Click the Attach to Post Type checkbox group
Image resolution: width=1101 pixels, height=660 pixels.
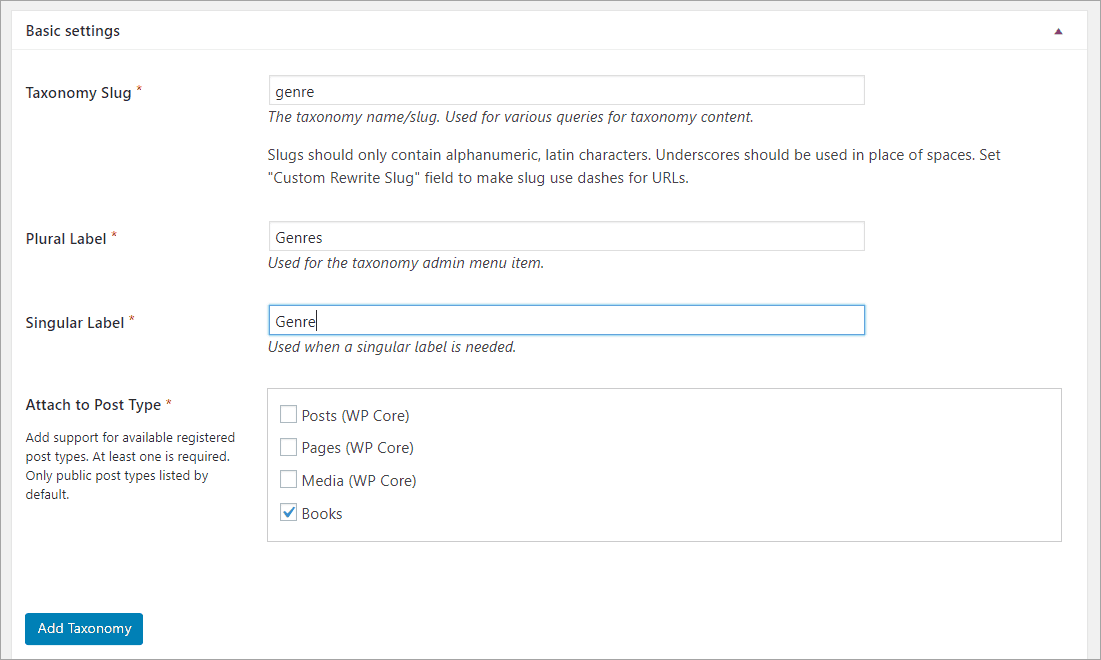coord(664,464)
